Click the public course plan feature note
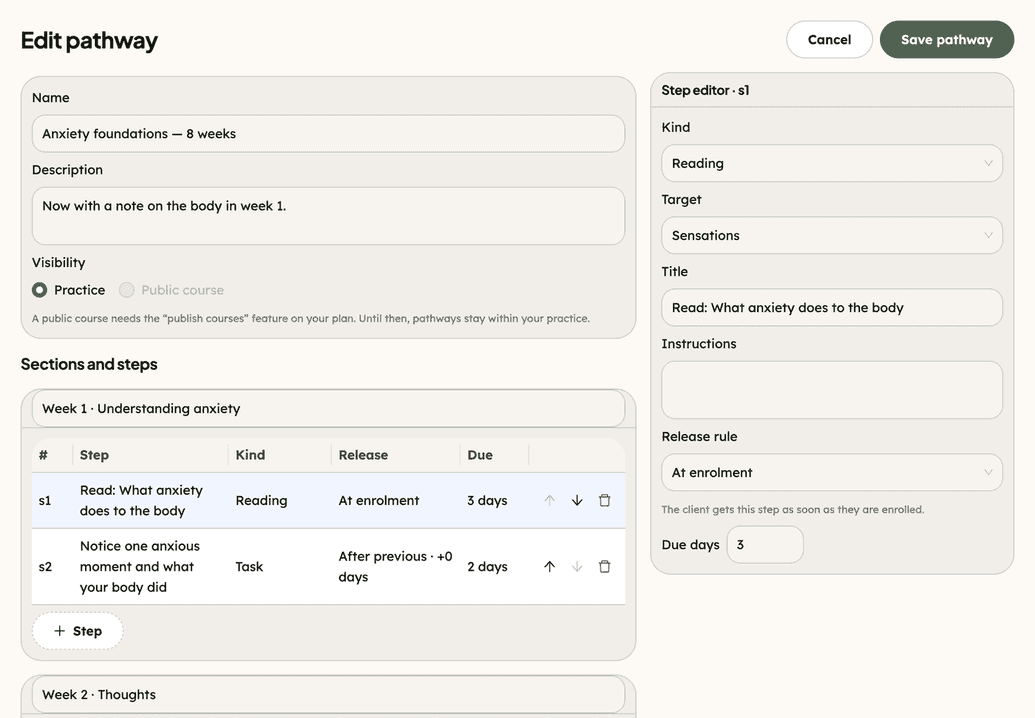Screen dimensions: 1035x718 point(311,318)
